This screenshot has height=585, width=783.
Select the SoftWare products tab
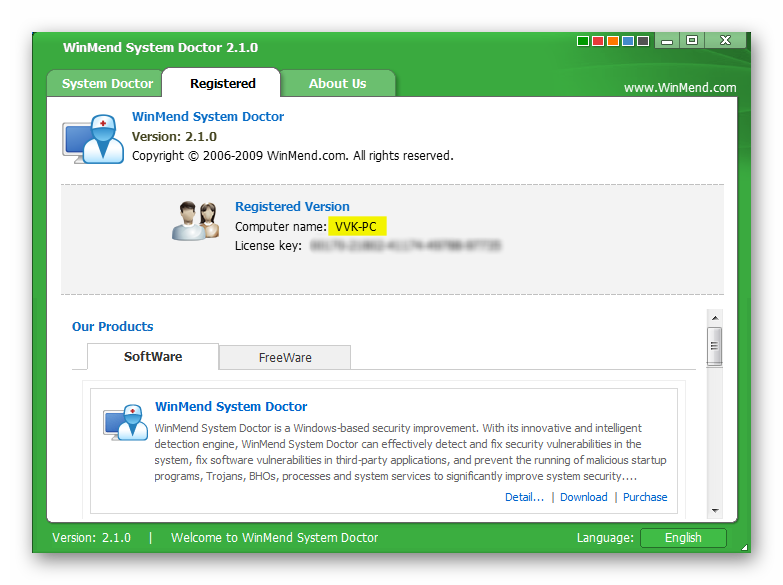coord(153,357)
